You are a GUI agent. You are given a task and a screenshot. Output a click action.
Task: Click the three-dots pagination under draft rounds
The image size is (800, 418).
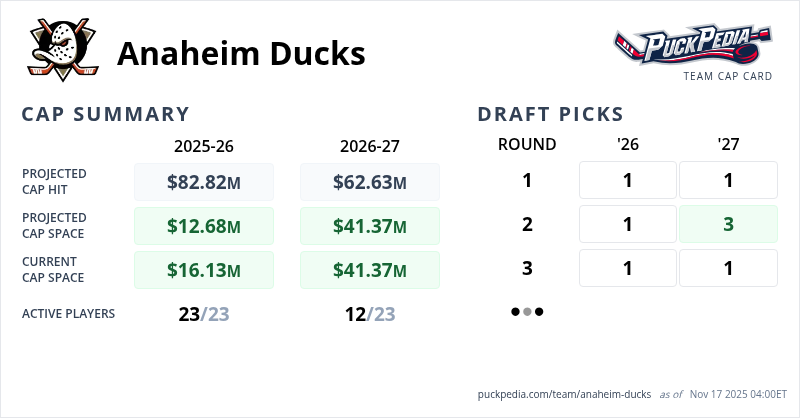coord(527,311)
